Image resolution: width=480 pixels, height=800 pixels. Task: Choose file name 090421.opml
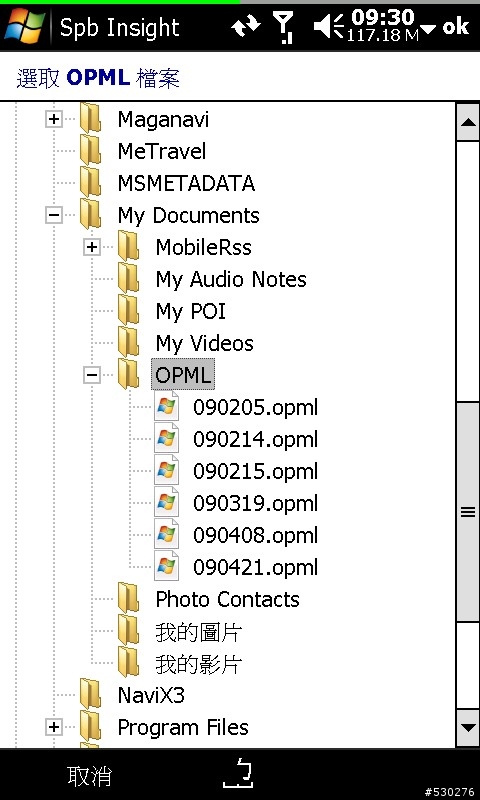[256, 567]
